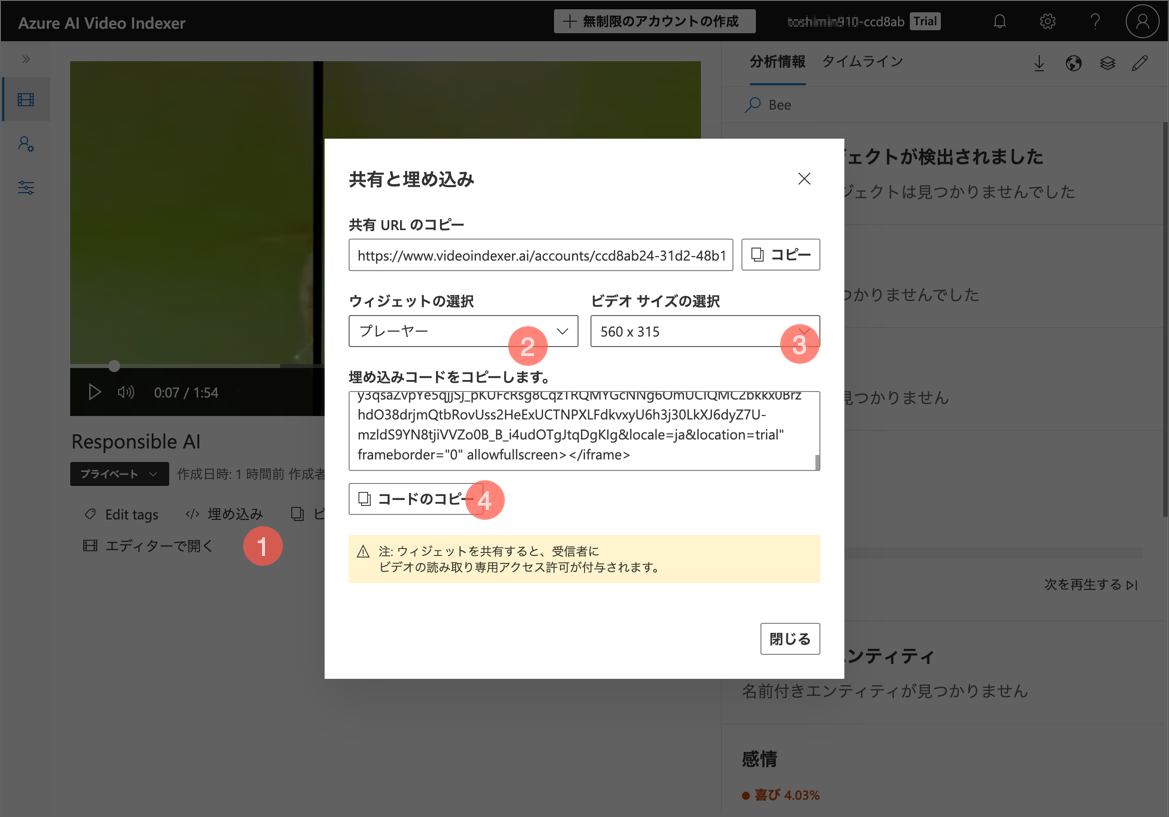
Task: Click the globe language icon
Action: [1074, 63]
